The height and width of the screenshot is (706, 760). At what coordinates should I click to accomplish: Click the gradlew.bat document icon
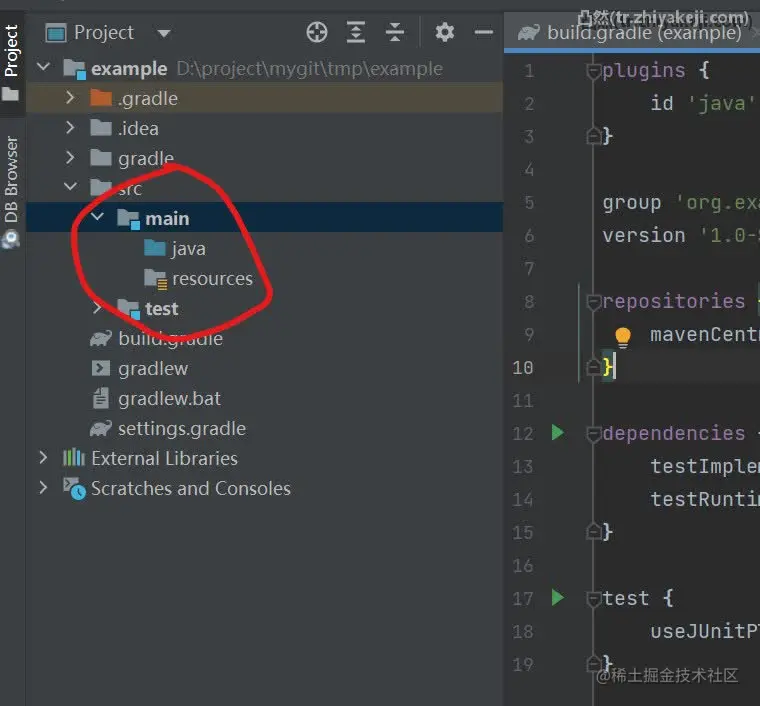click(100, 398)
